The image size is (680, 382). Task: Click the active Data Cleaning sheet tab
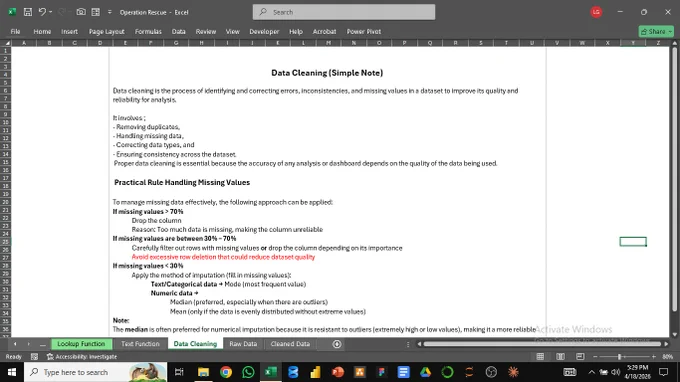coord(195,344)
